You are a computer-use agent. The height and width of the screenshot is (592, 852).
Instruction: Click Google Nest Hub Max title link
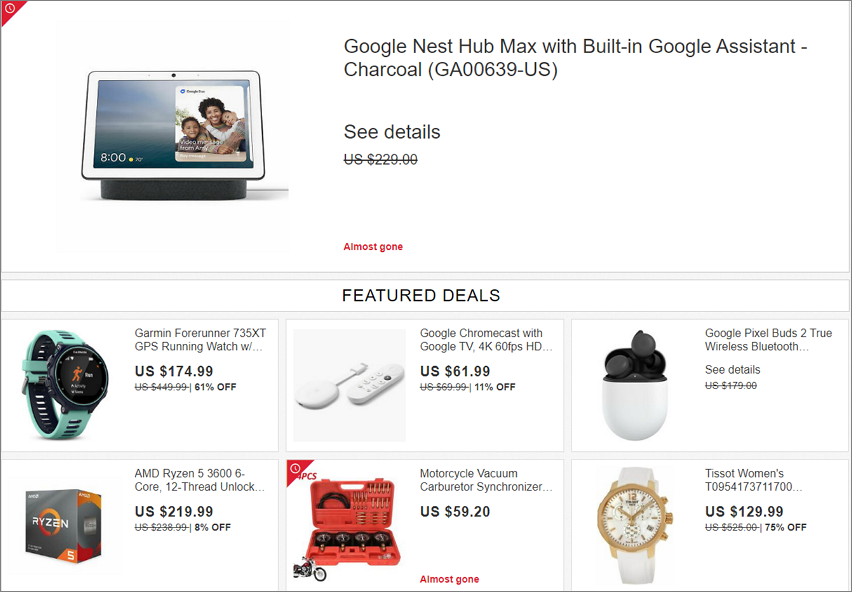[x=575, y=58]
